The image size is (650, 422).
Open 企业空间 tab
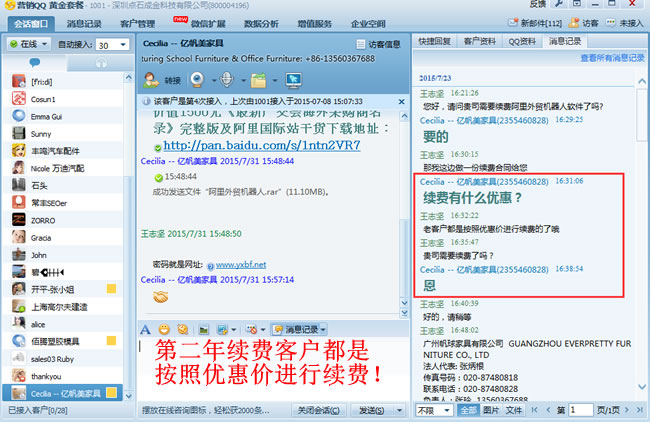coord(368,24)
